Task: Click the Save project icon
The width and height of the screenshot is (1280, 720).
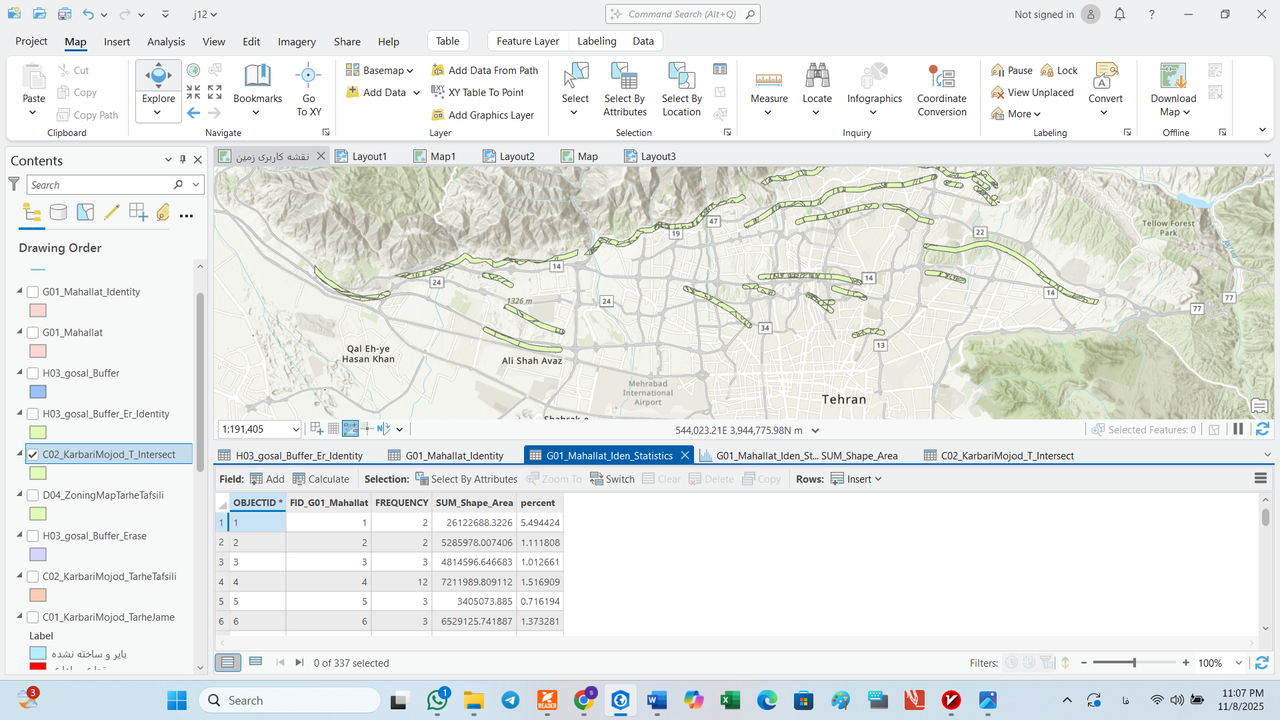Action: pyautogui.click(x=64, y=15)
